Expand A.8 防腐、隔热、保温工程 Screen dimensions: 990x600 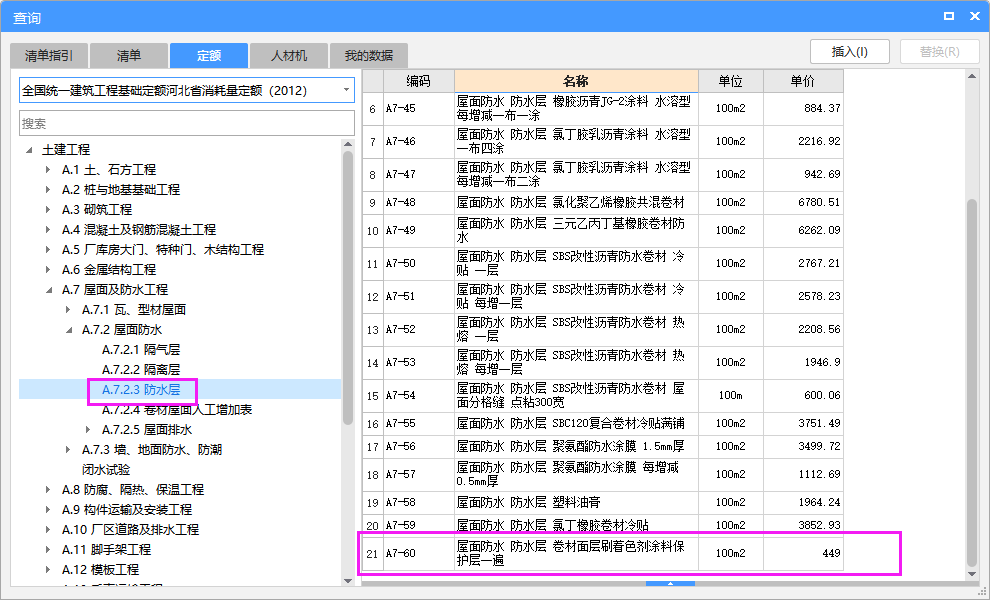(49, 489)
